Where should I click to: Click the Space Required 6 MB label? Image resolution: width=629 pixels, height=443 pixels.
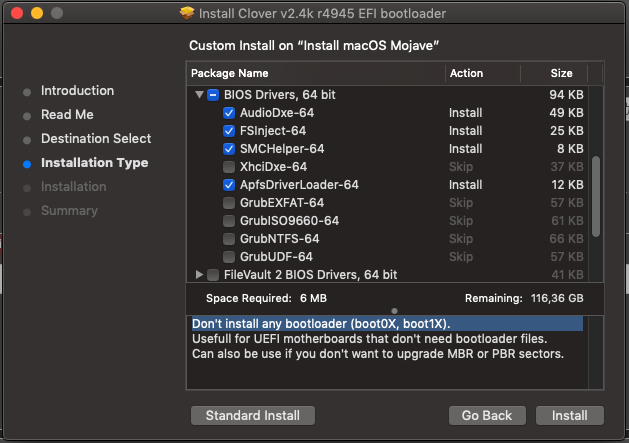tap(266, 299)
